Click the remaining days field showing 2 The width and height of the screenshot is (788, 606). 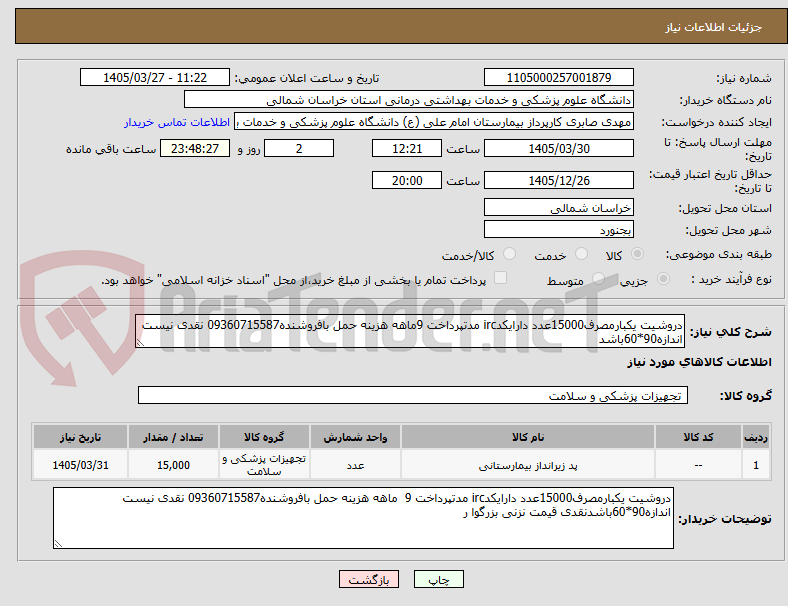click(x=299, y=149)
